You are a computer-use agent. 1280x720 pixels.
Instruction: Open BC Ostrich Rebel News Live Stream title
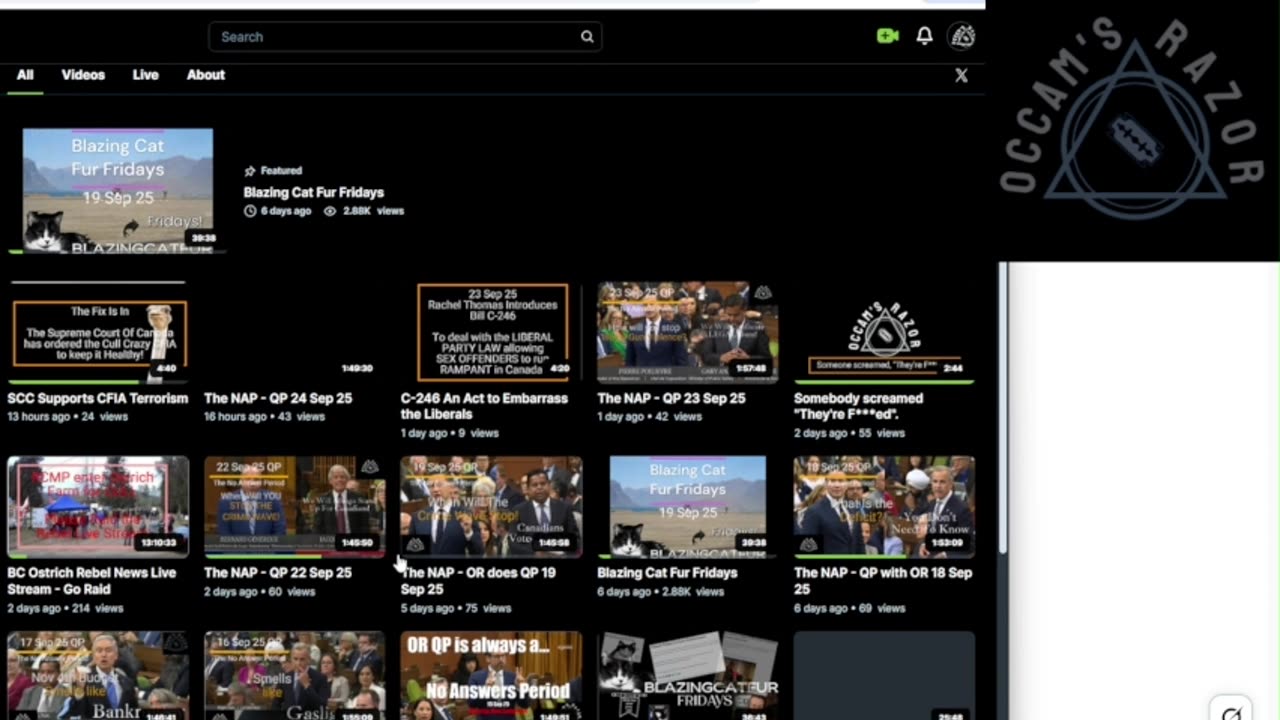click(x=92, y=581)
